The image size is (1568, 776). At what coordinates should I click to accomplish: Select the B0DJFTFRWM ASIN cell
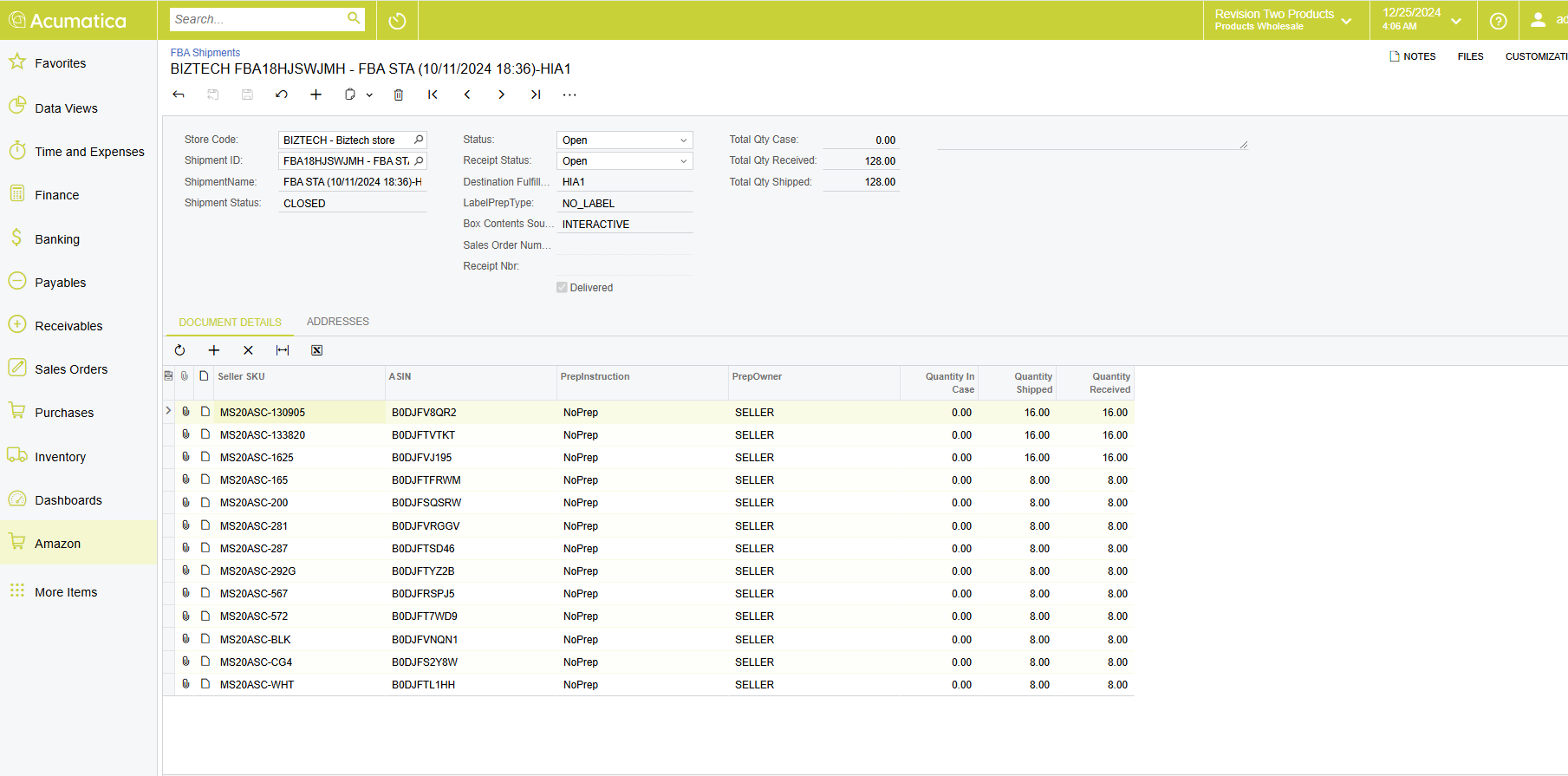tap(471, 479)
